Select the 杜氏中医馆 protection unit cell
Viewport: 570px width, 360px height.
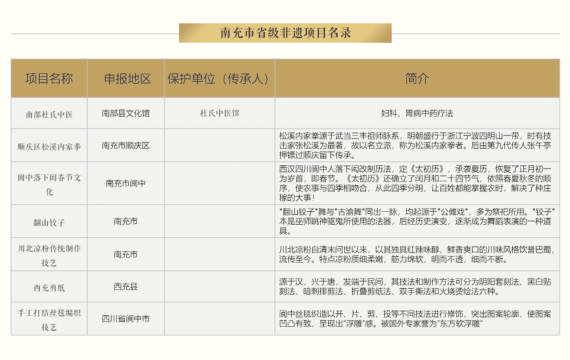pos(220,113)
